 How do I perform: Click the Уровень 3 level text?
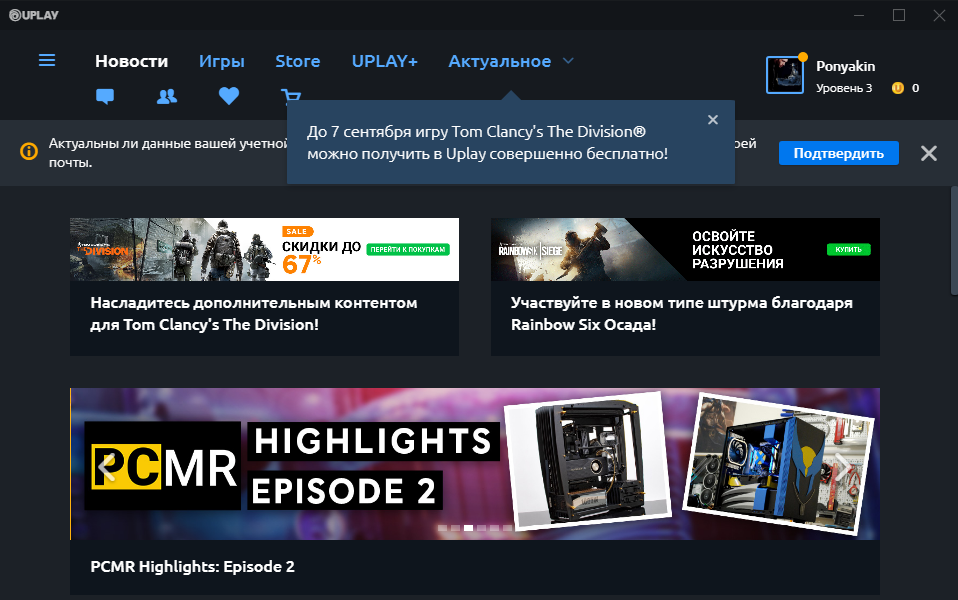point(844,88)
